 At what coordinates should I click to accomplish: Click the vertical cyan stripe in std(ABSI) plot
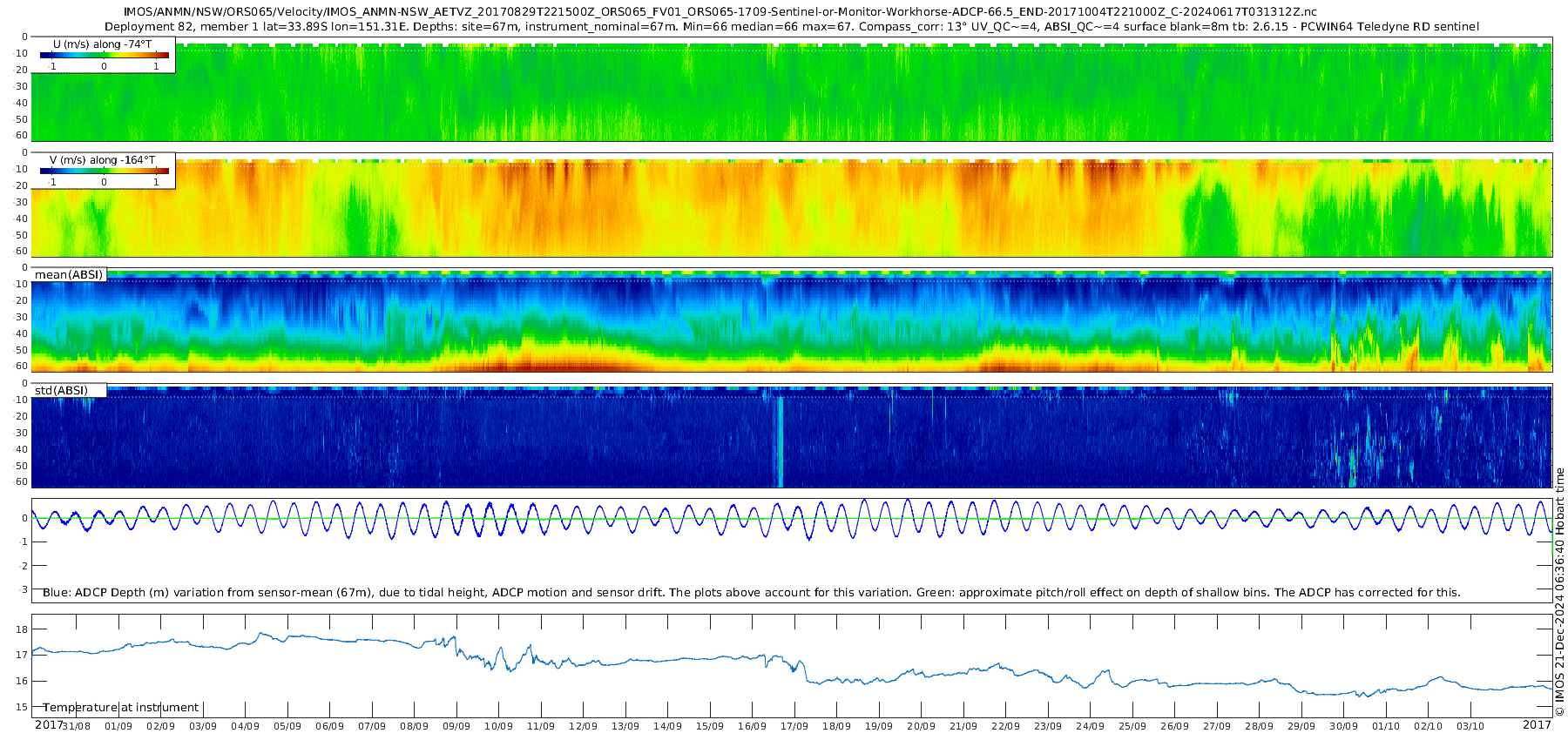click(780, 441)
